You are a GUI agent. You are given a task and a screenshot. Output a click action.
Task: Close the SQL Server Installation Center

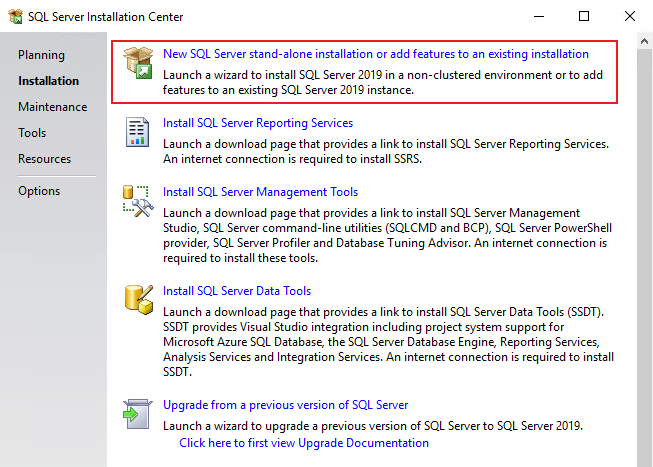click(630, 16)
